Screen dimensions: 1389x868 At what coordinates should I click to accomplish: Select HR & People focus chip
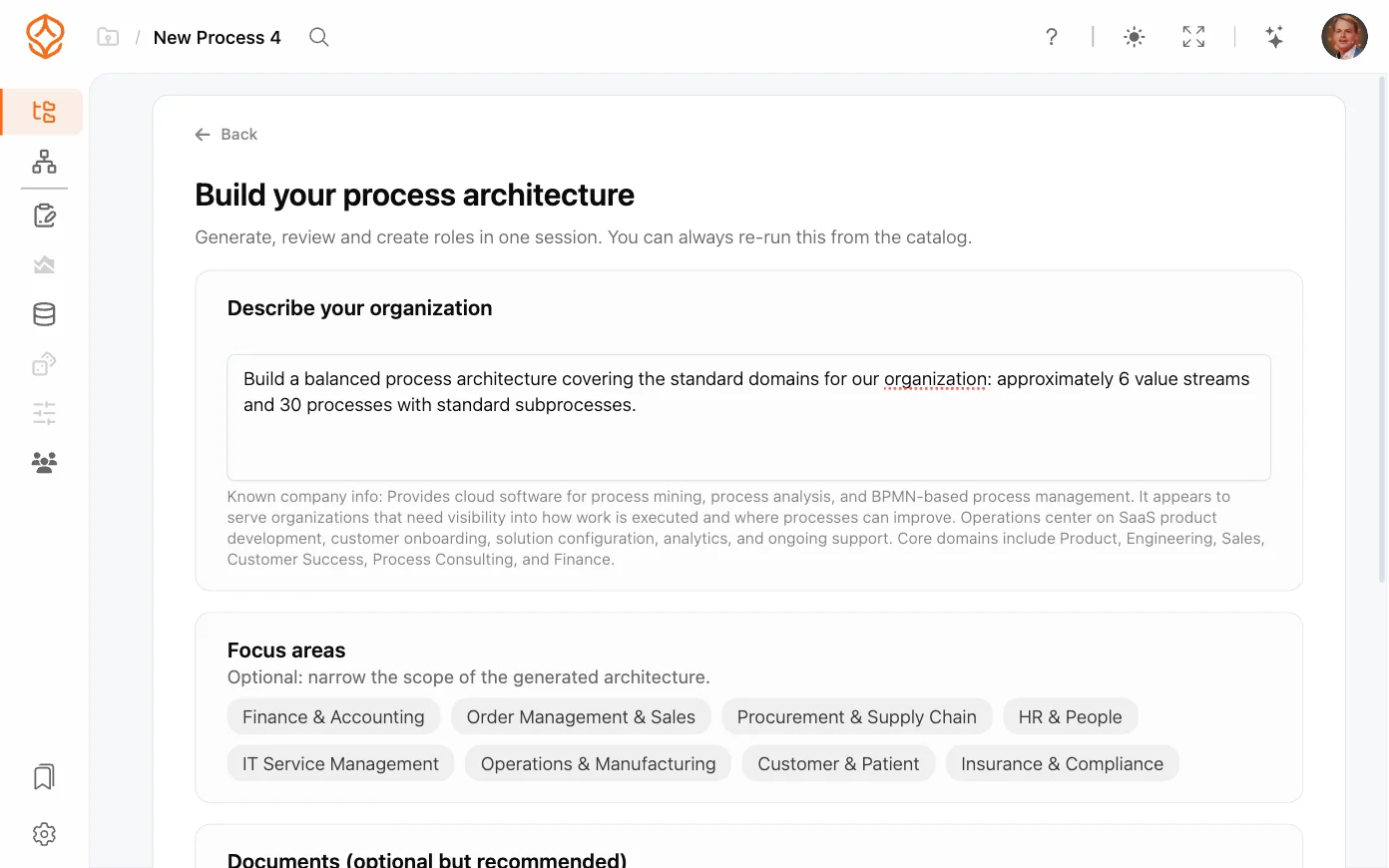click(1070, 716)
